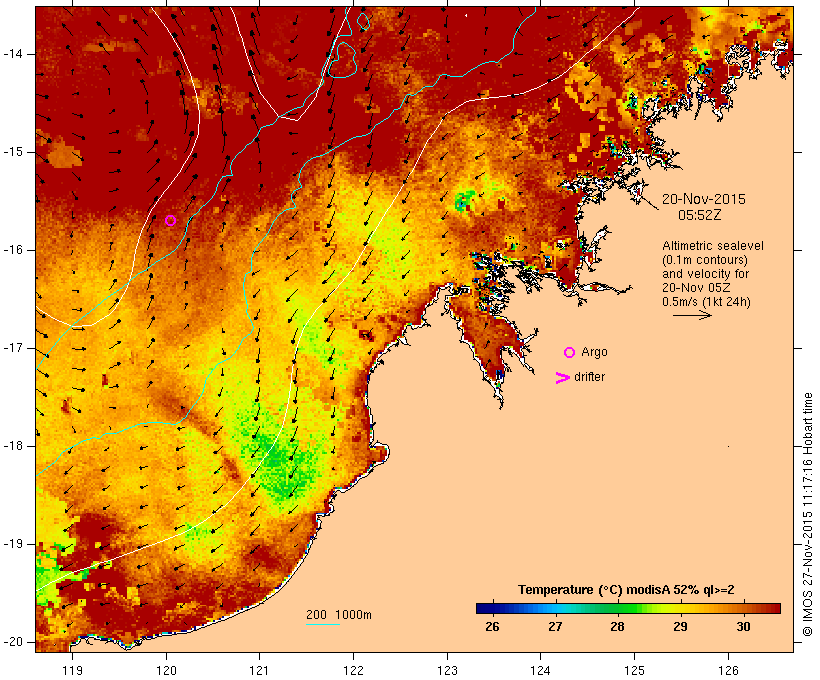The image size is (820, 680).
Task: Click latitude axis label -18
Action: pyautogui.click(x=13, y=446)
